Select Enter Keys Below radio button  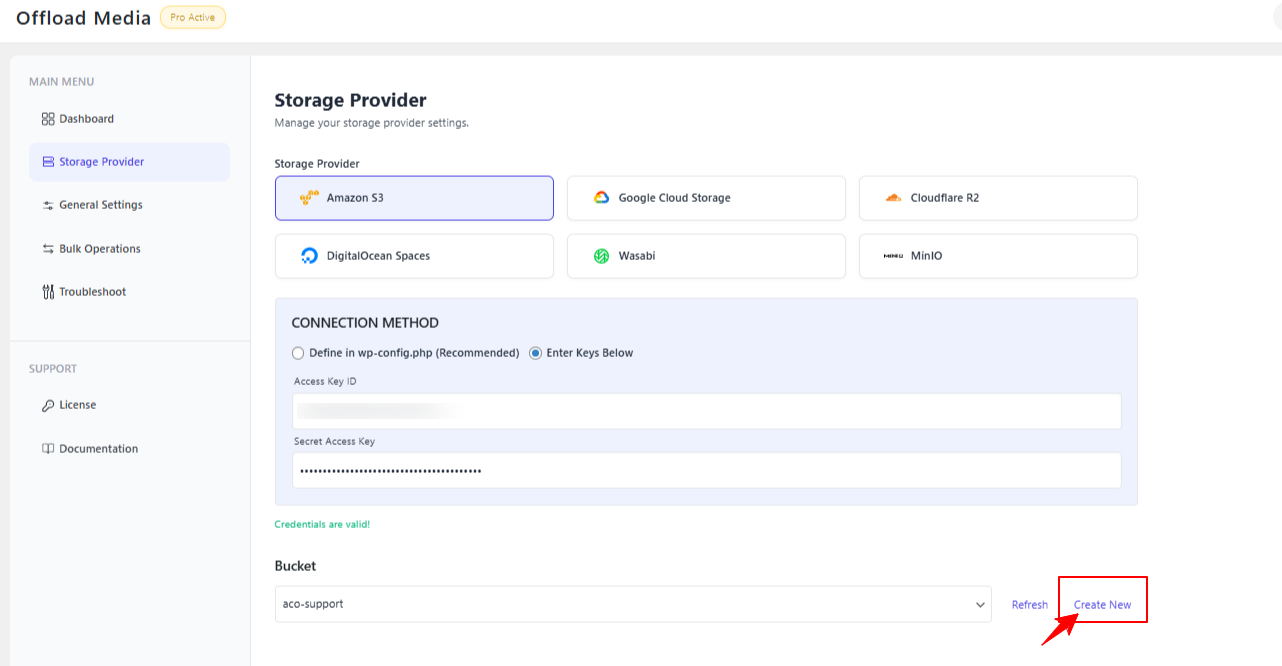click(x=536, y=353)
